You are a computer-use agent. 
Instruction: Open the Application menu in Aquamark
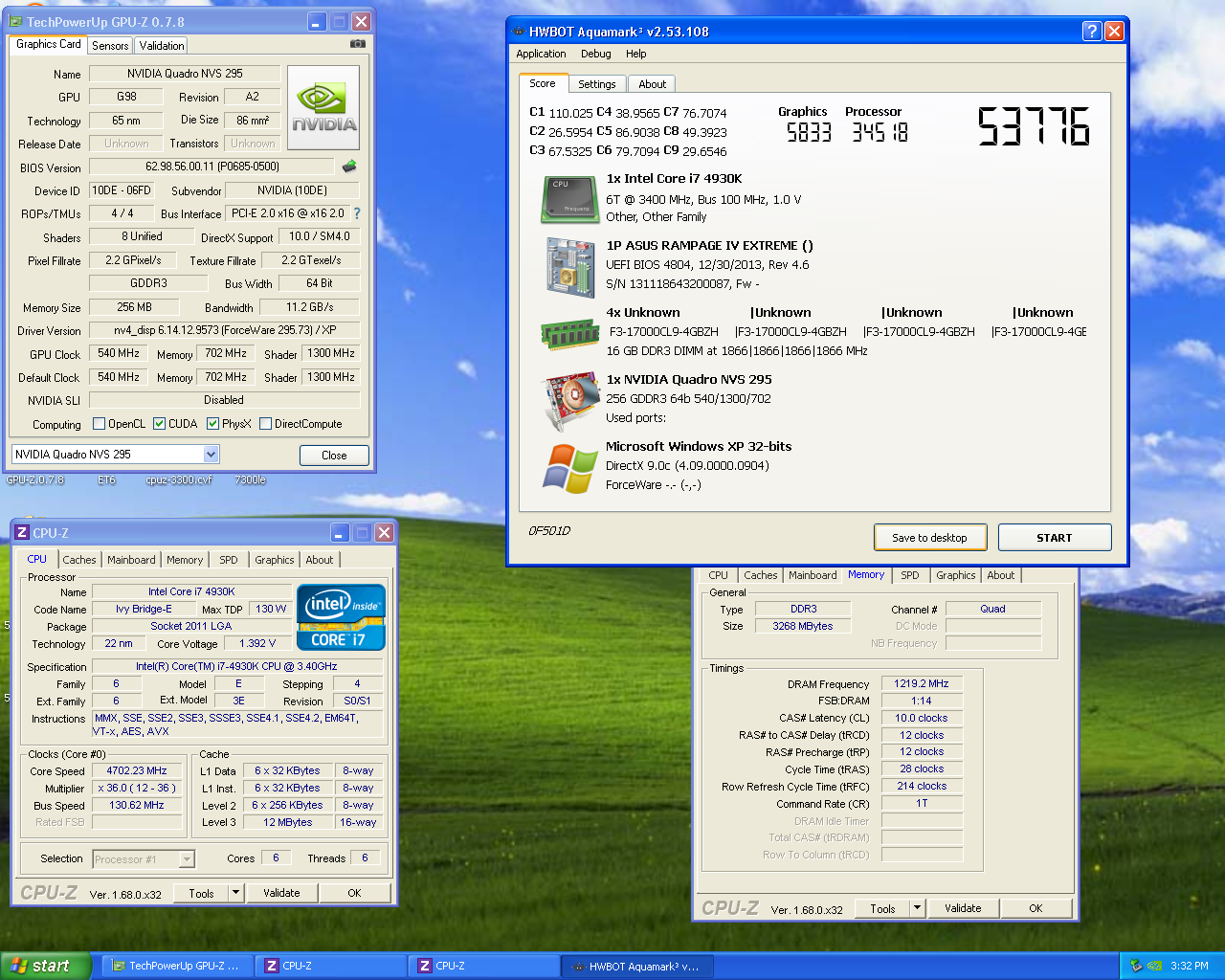click(541, 54)
